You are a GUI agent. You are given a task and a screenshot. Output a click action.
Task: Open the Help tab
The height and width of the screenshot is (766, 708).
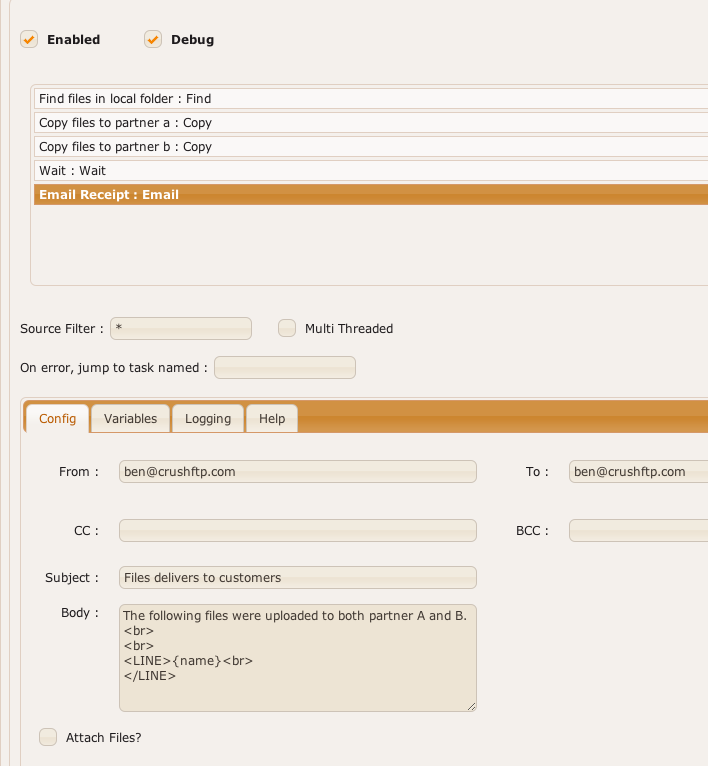tap(272, 419)
